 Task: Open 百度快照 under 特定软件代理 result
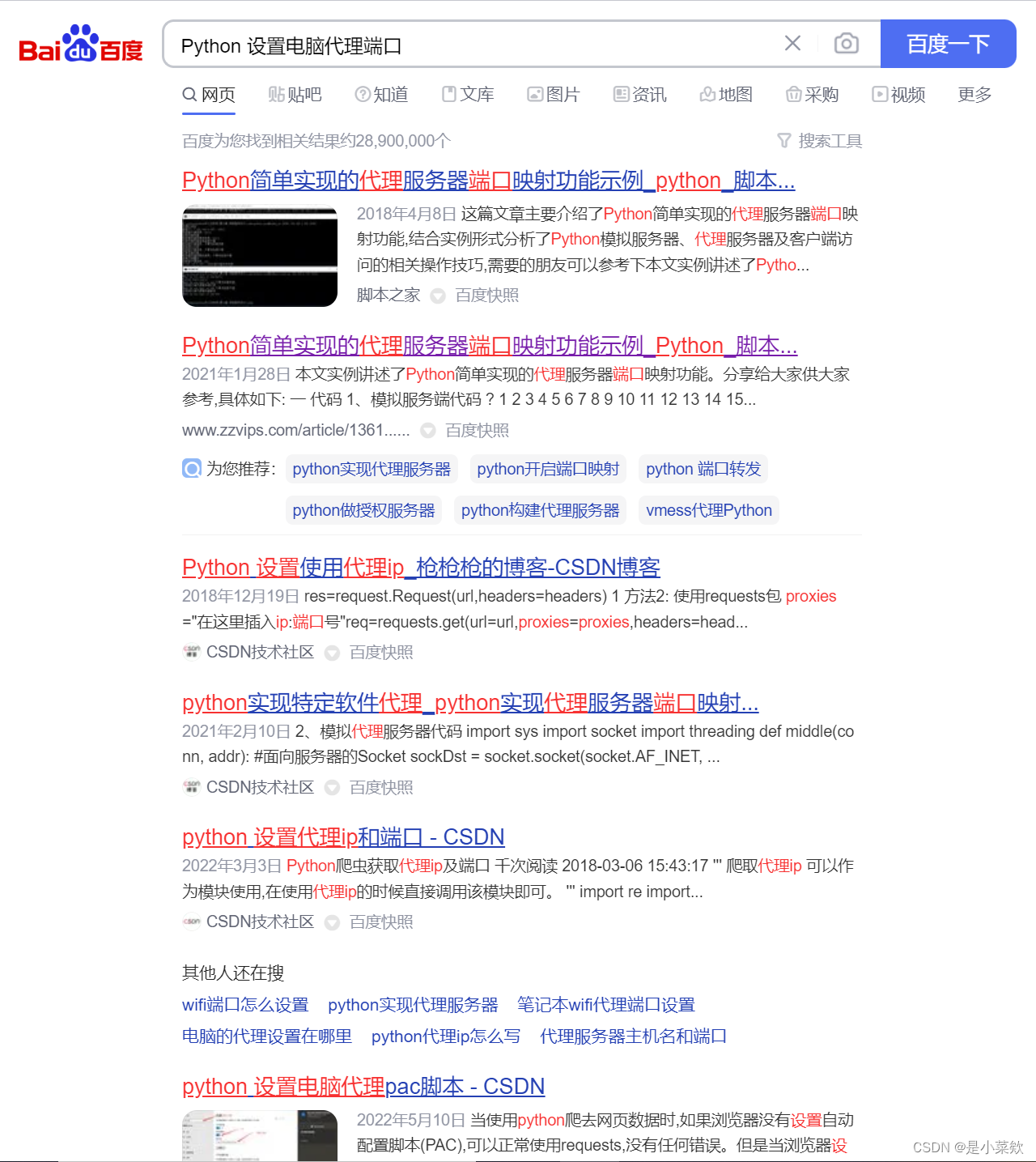click(381, 787)
